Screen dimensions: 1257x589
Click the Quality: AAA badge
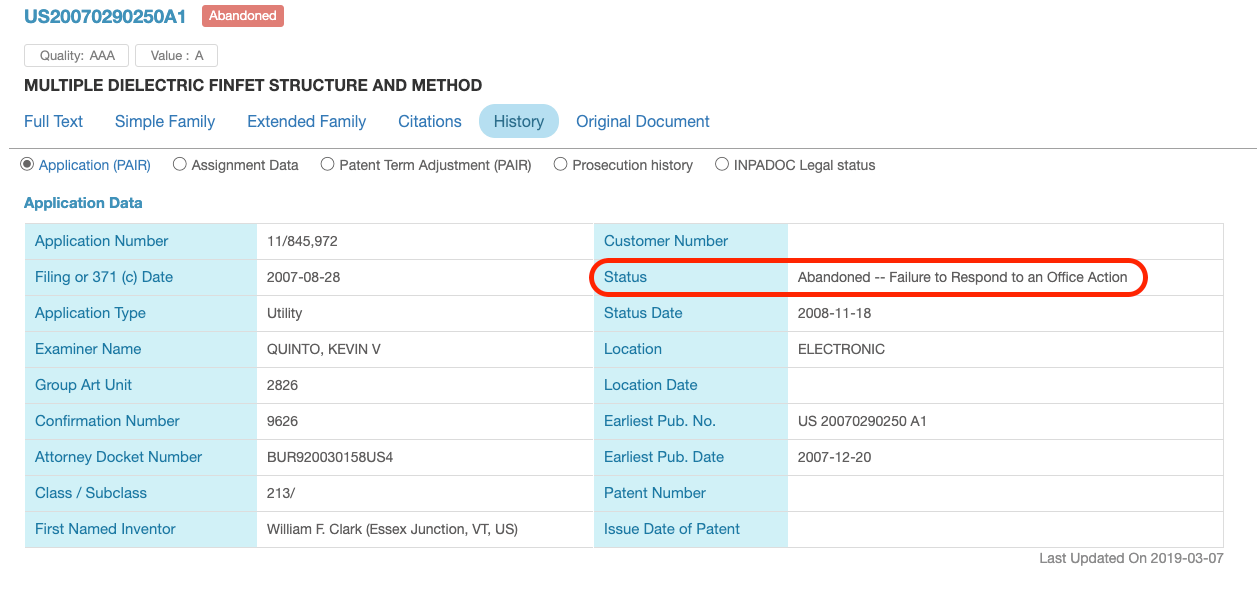(77, 56)
